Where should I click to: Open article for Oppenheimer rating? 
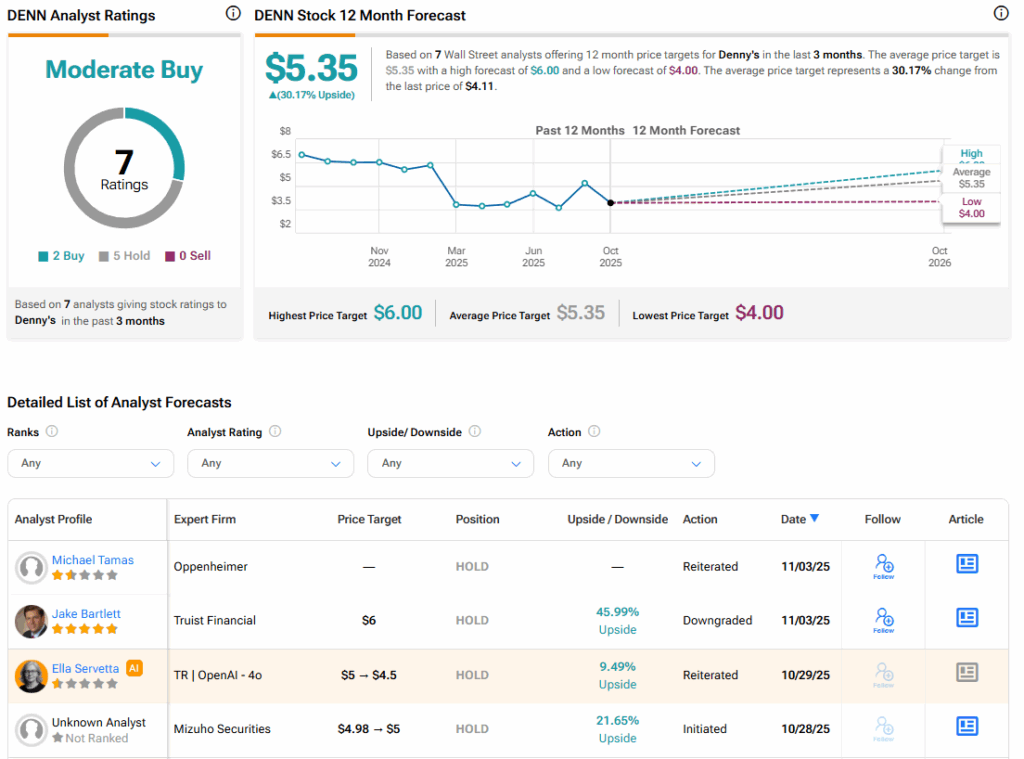pyautogui.click(x=966, y=564)
